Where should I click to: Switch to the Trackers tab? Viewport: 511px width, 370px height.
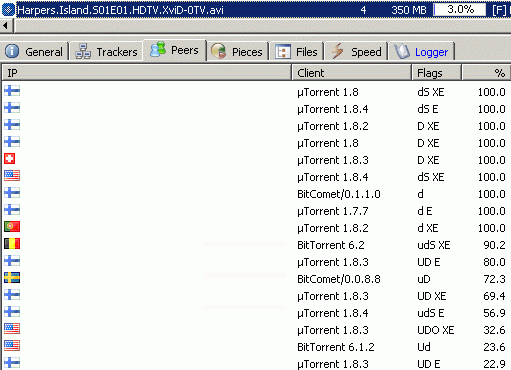point(106,52)
